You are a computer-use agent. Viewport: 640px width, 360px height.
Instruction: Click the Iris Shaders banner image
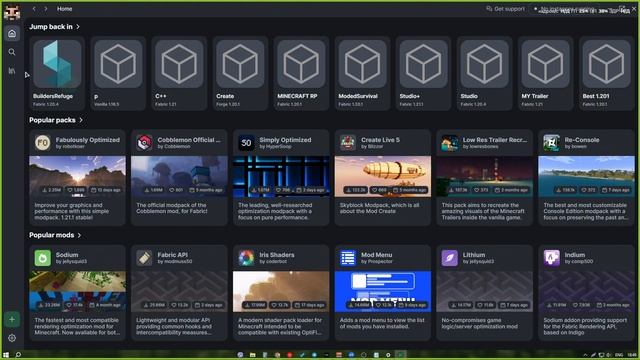281,291
